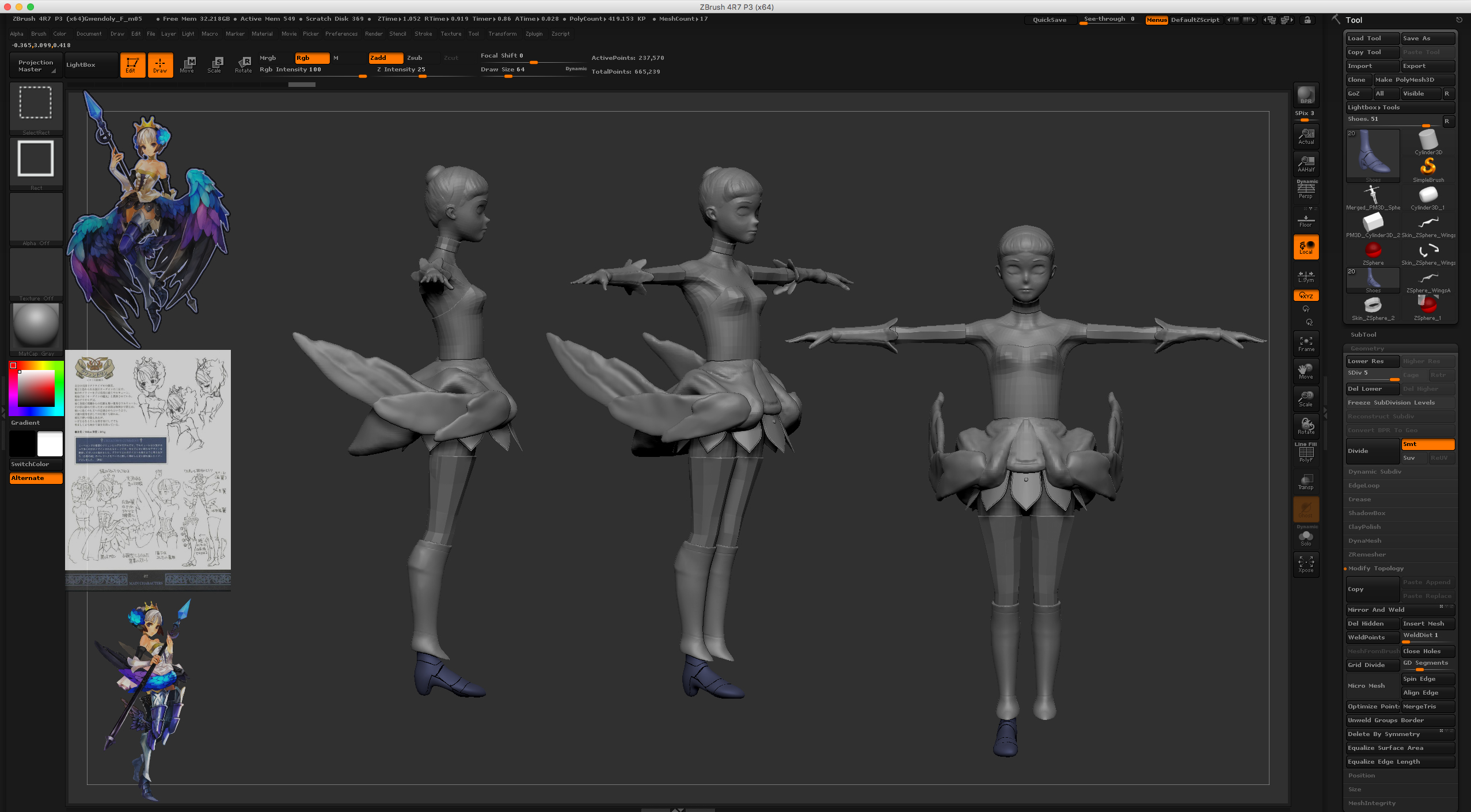Select the ZSphere_1 tool
The height and width of the screenshot is (812, 1471).
[1428, 308]
